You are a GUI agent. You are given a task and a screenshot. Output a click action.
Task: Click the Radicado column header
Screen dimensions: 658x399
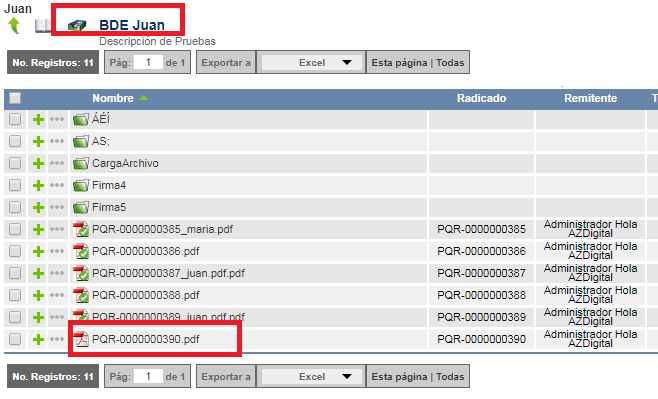[x=481, y=98]
